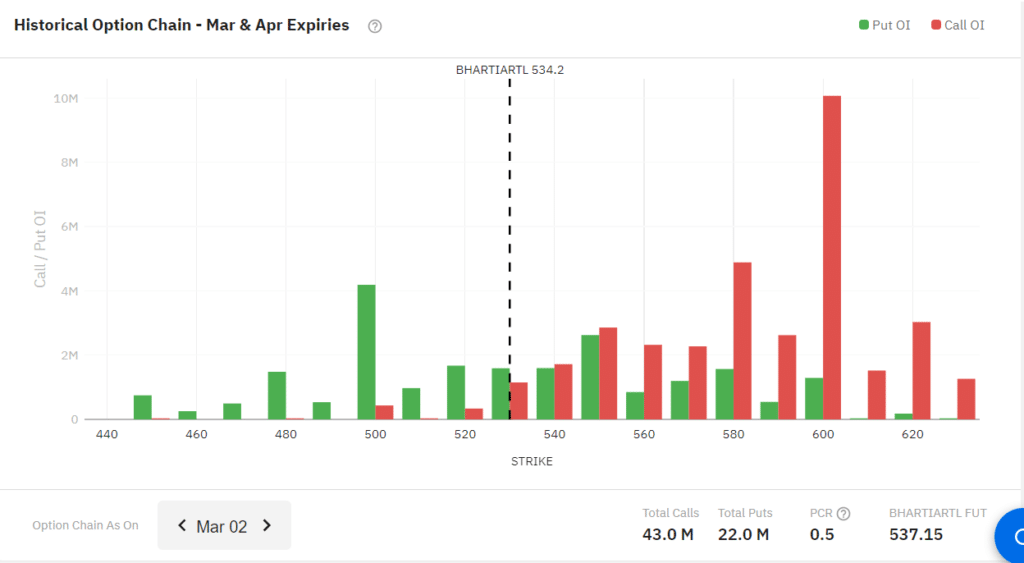
Task: Open help icon beside chart title
Action: [375, 27]
